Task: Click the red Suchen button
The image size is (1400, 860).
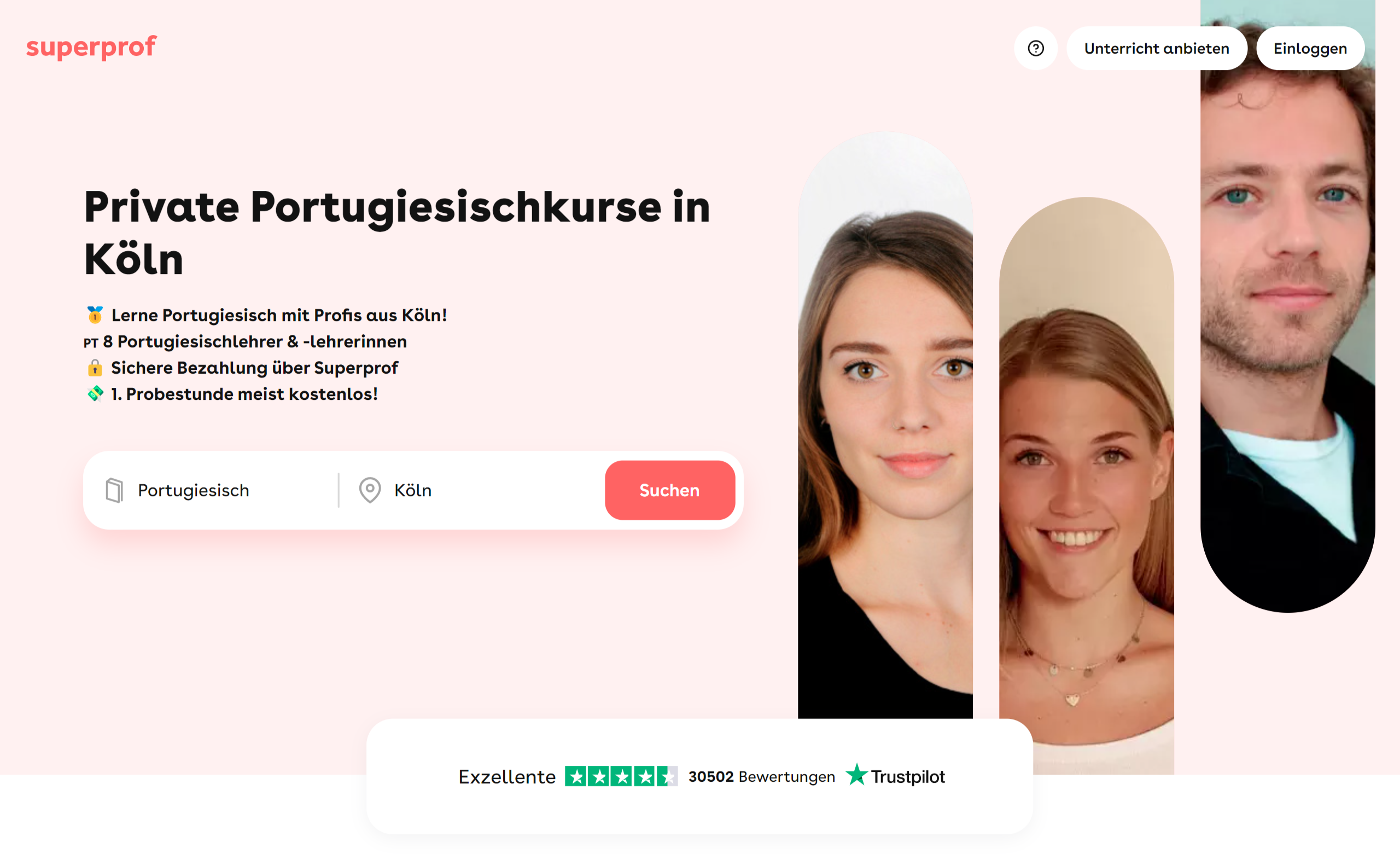Action: pyautogui.click(x=669, y=490)
